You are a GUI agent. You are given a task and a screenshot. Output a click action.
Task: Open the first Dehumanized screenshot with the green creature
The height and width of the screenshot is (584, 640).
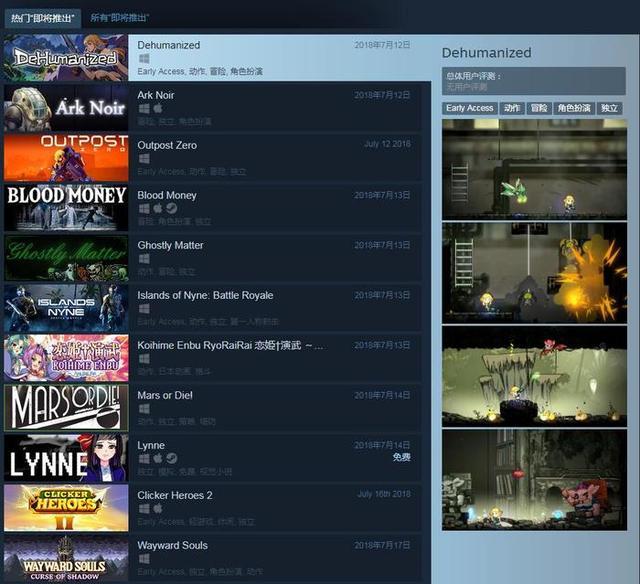[534, 169]
